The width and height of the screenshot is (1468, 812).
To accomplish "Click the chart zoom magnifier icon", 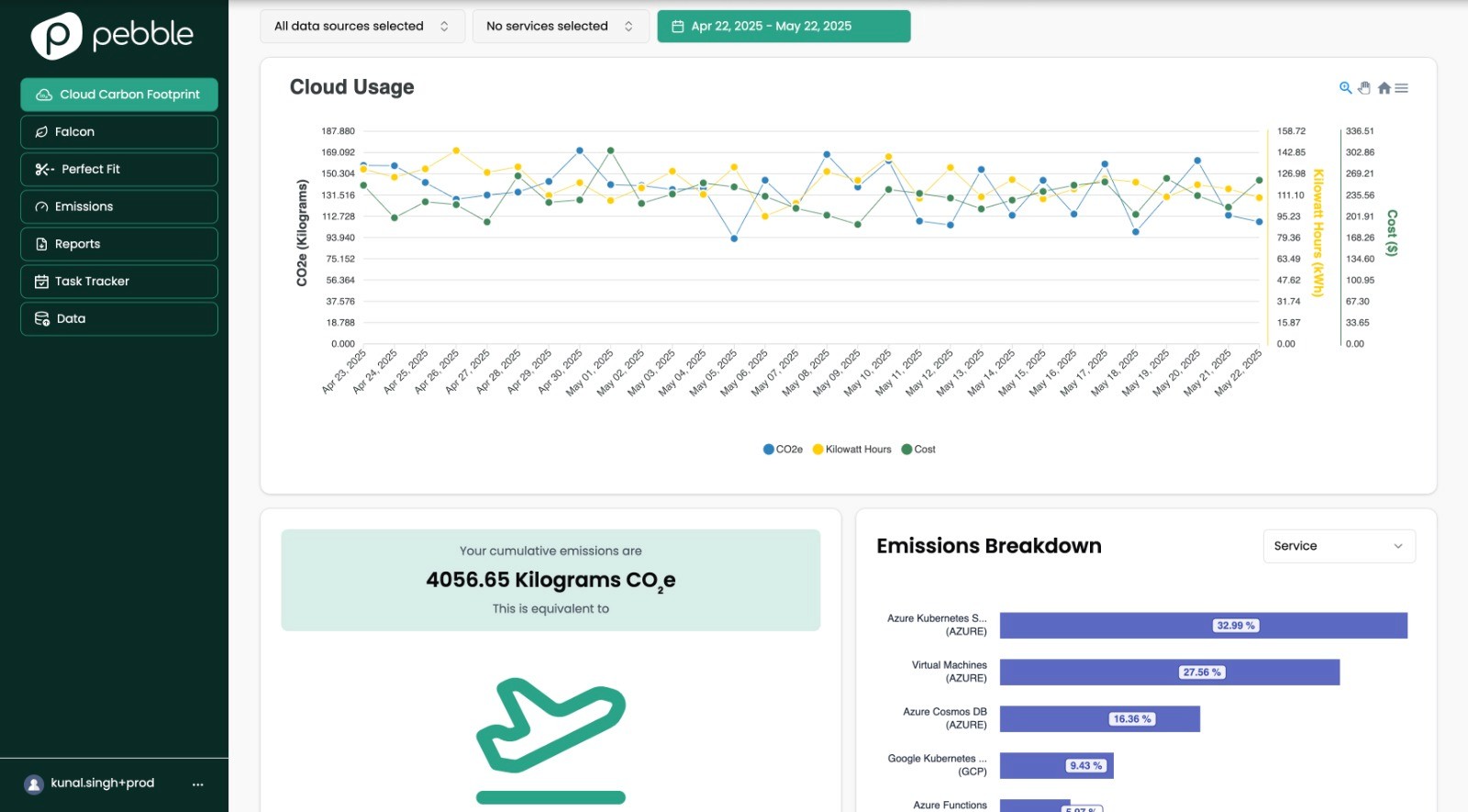I will (1345, 88).
